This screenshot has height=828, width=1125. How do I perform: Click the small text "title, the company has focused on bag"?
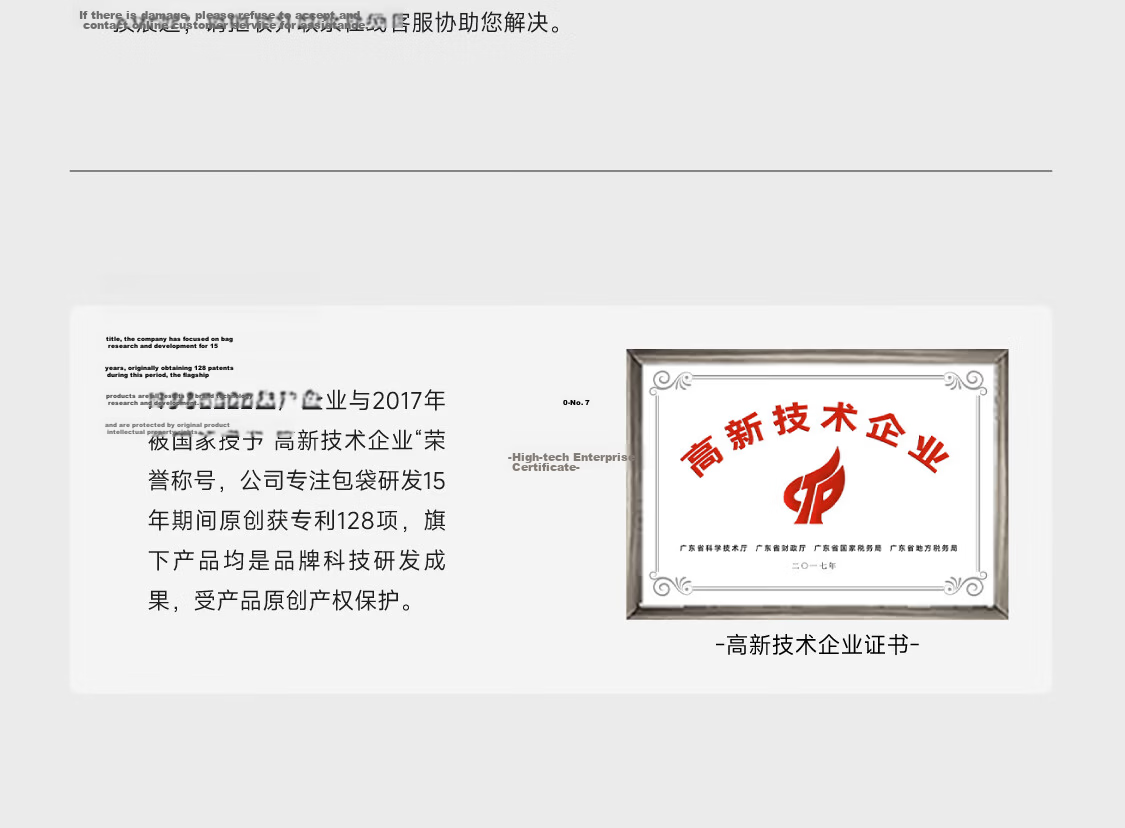[169, 339]
